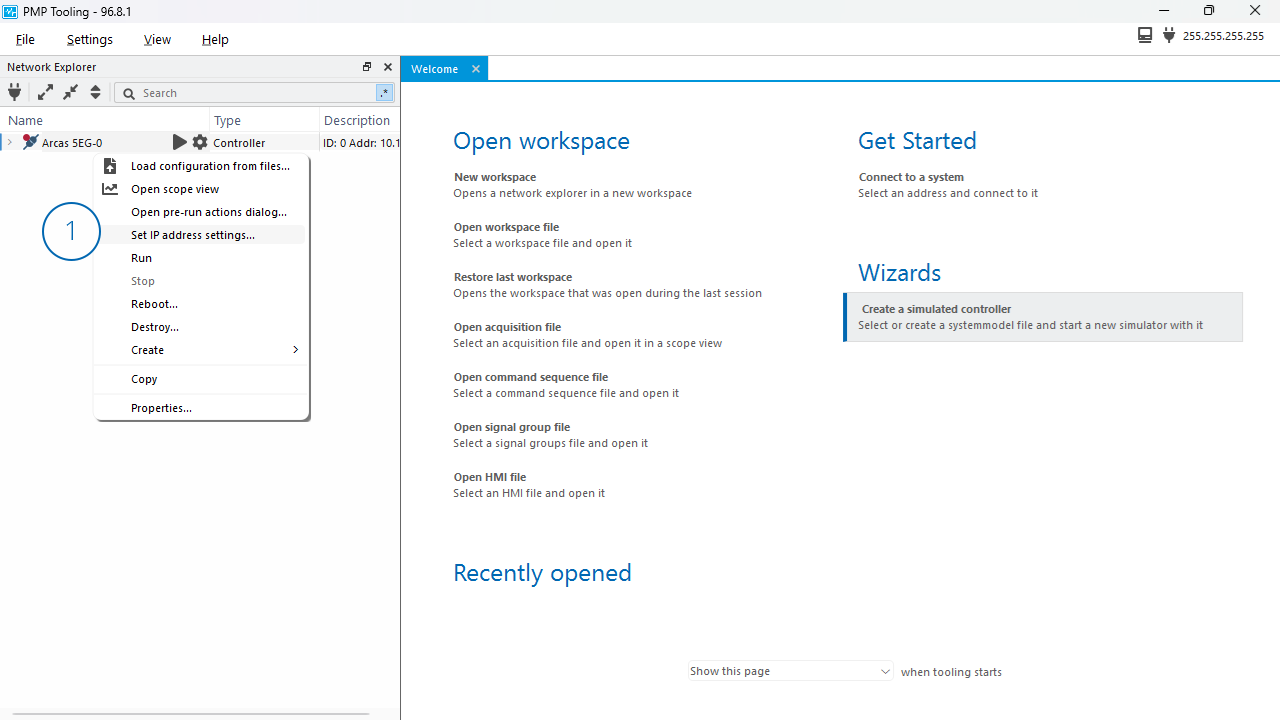This screenshot has height=720, width=1280.
Task: Click the plug connect icon in Network Explorer toolbar
Action: pyautogui.click(x=14, y=92)
